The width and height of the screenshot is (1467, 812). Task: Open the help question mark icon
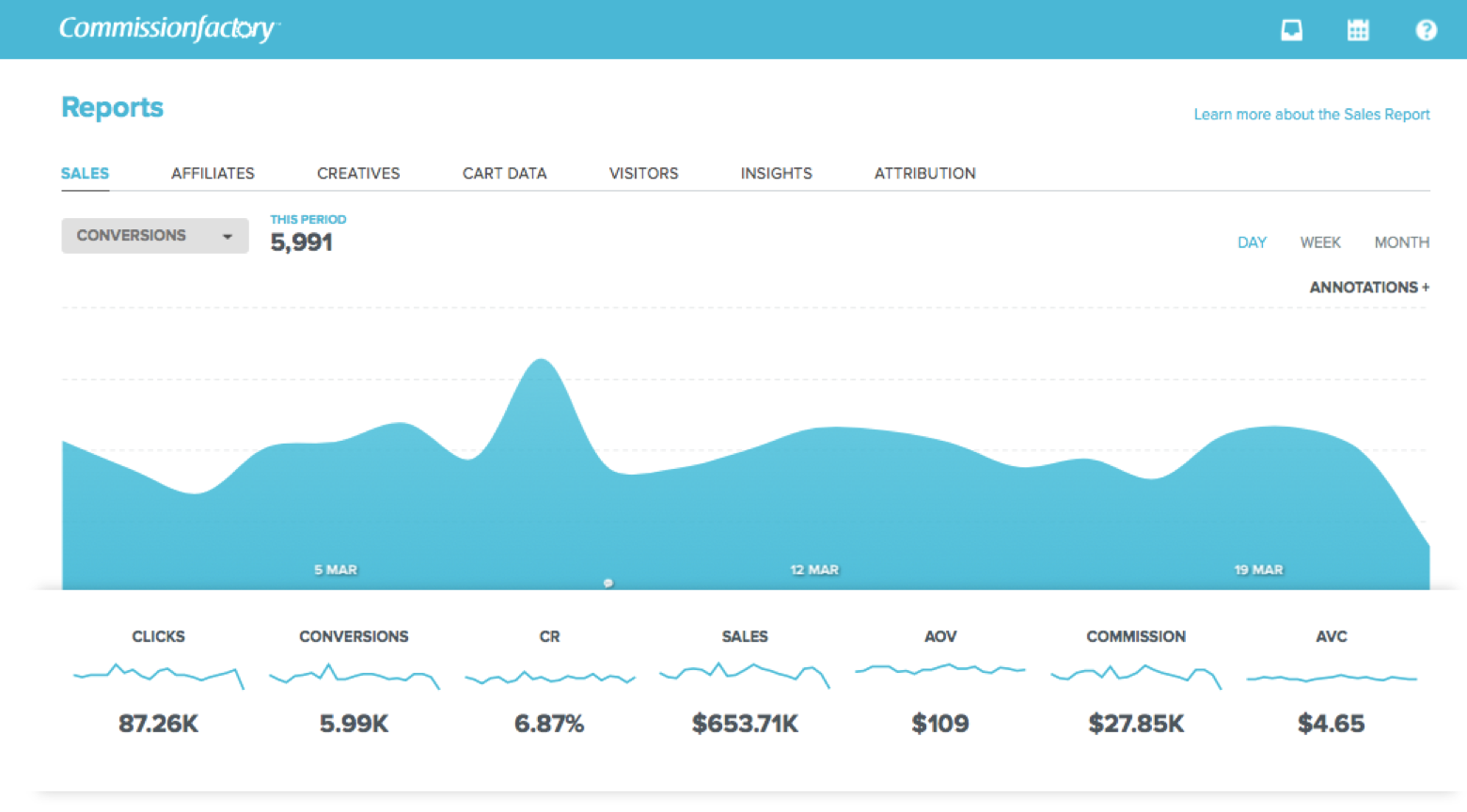[1426, 30]
